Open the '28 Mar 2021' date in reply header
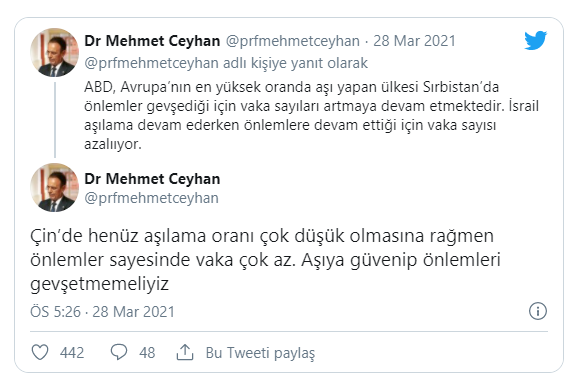Image resolution: width=579 pixels, height=386 pixels. click(414, 41)
